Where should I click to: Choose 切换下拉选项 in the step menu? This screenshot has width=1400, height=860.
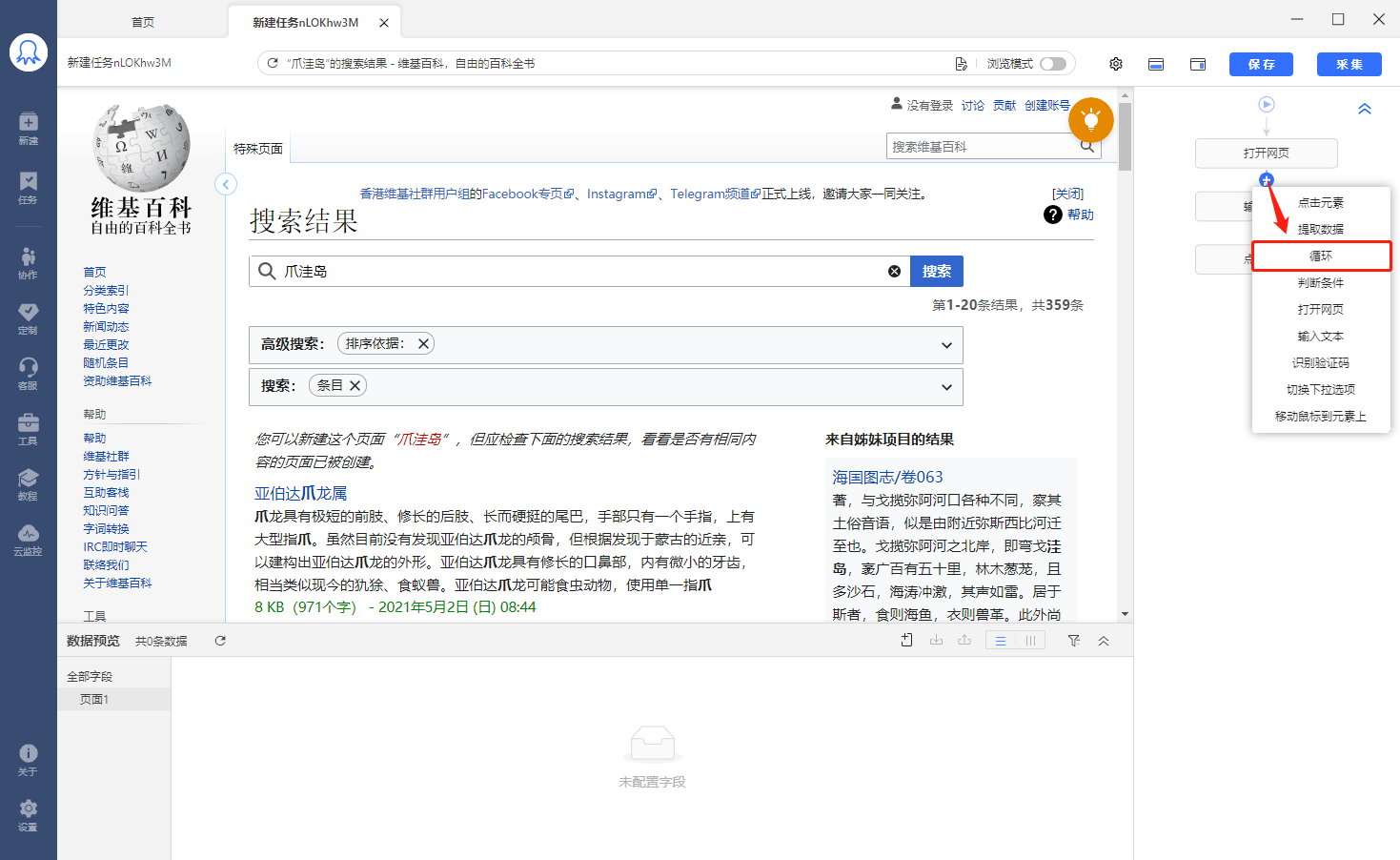(x=1321, y=389)
